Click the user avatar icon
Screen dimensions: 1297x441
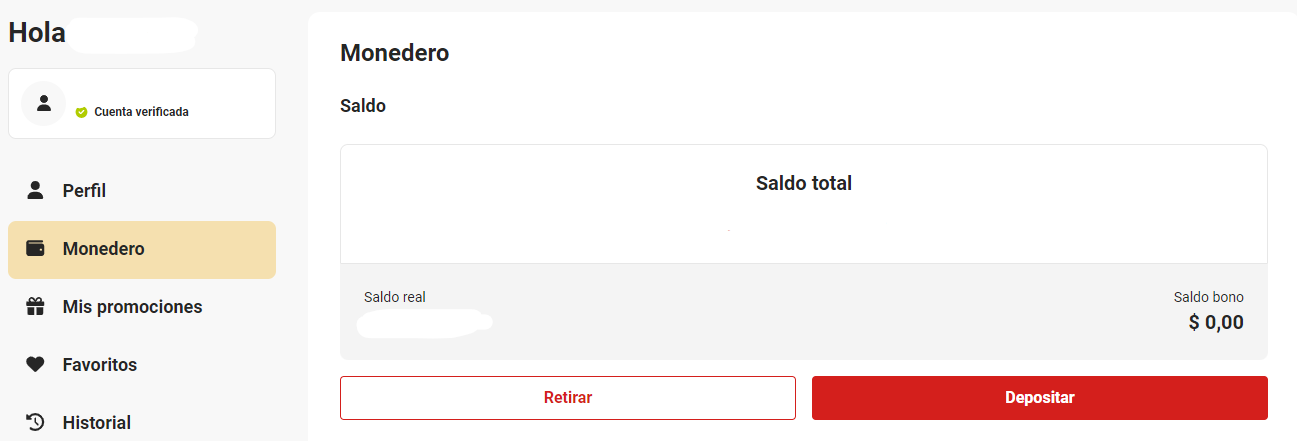click(43, 103)
